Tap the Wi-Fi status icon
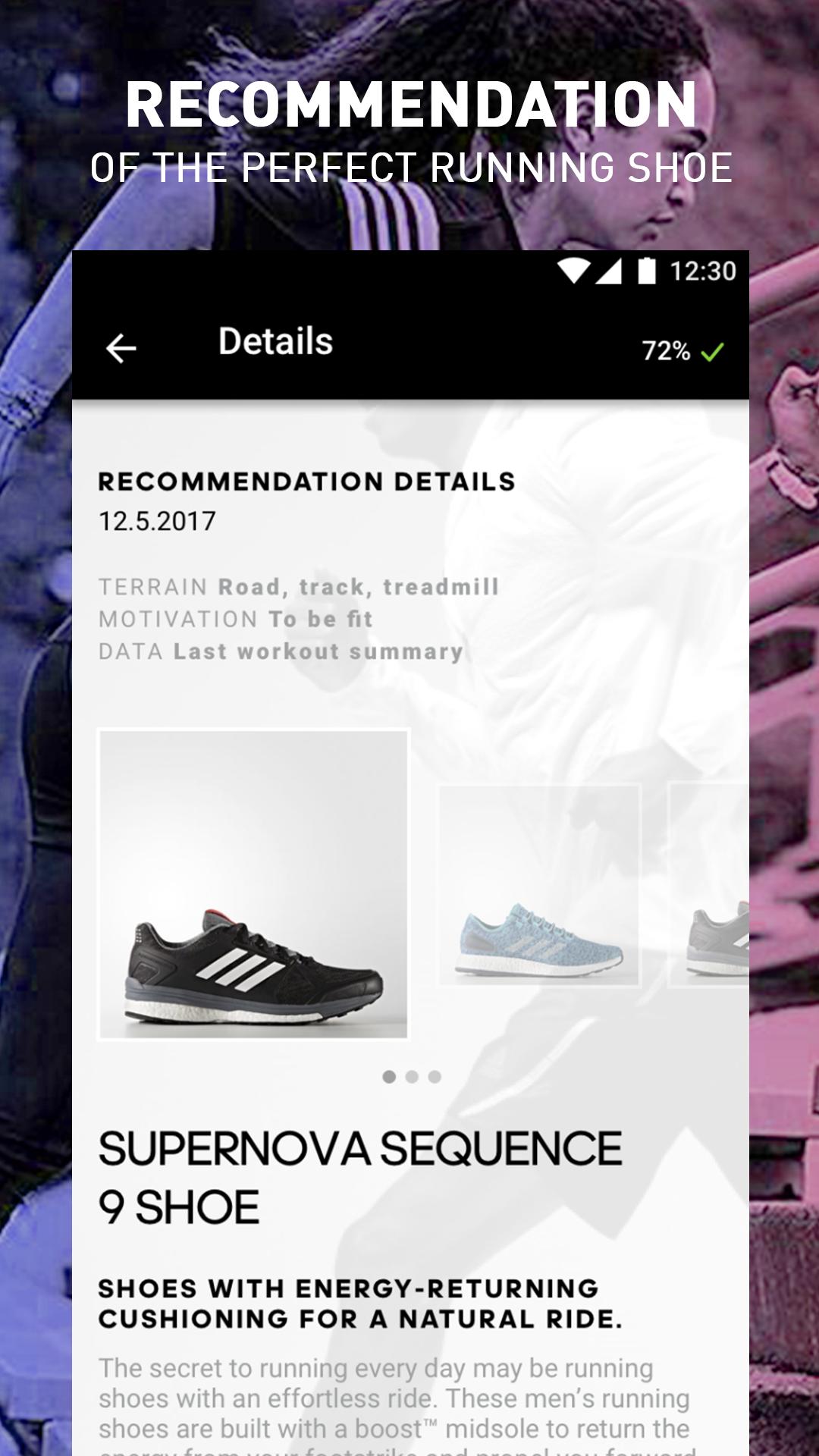The height and width of the screenshot is (1456, 819). 573,271
